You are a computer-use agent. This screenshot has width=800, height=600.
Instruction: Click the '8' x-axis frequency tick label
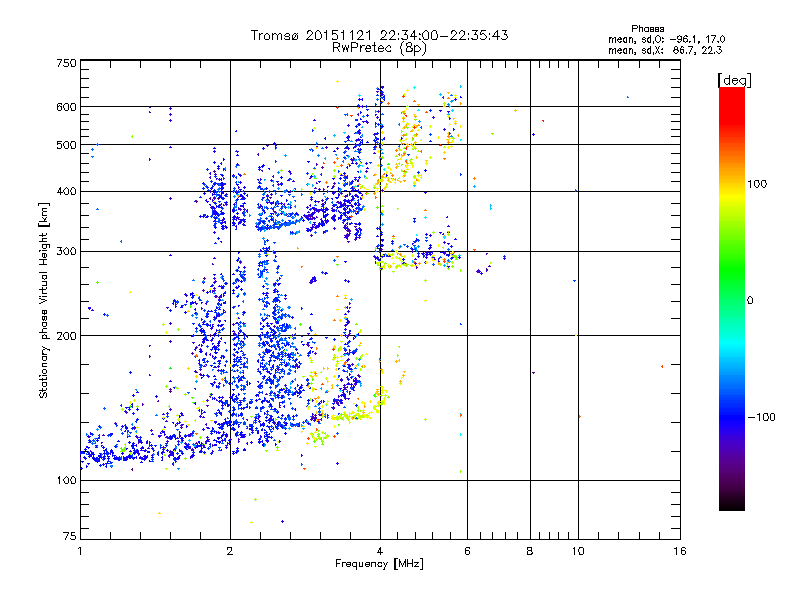[530, 551]
